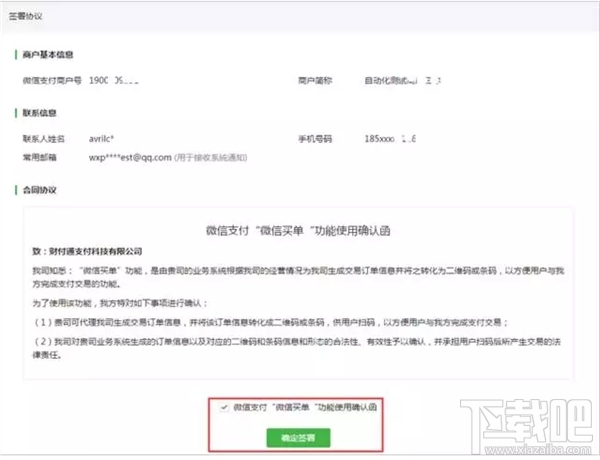Select clause (1) of the agreement

[271, 322]
